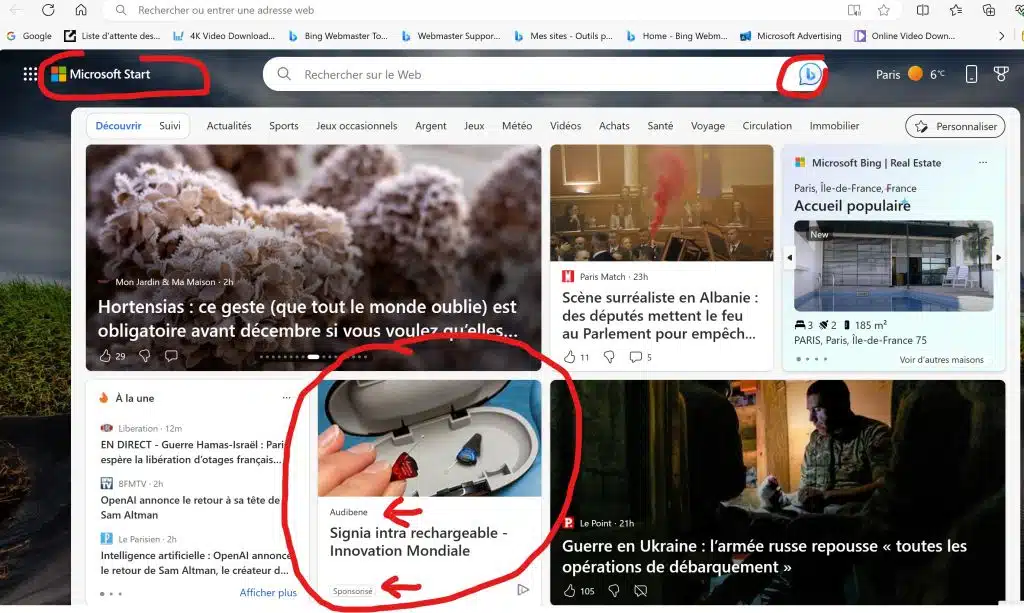This screenshot has width=1024, height=613.
Task: Click the Personnaliser button
Action: click(955, 127)
